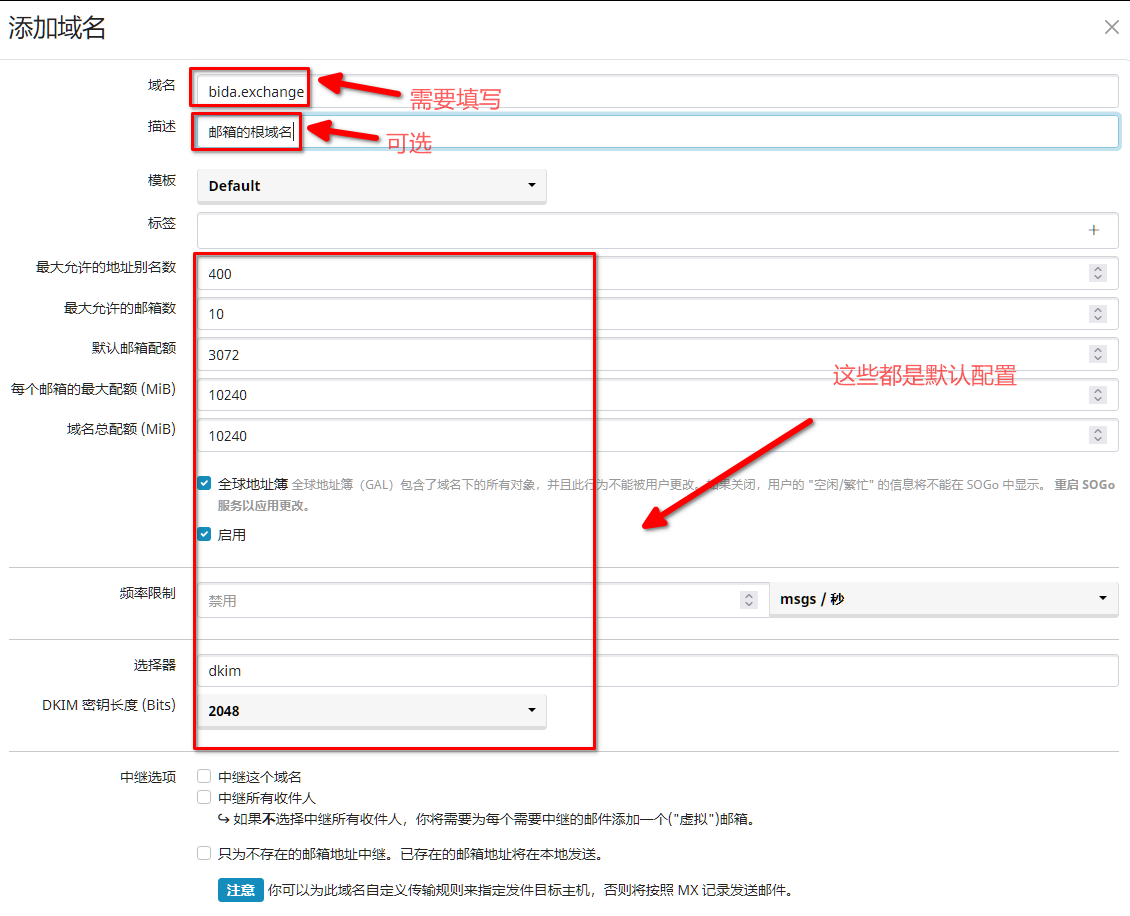Screen dimensions: 1130x916
Task: Click the 域名 input field
Action: click(x=700, y=91)
